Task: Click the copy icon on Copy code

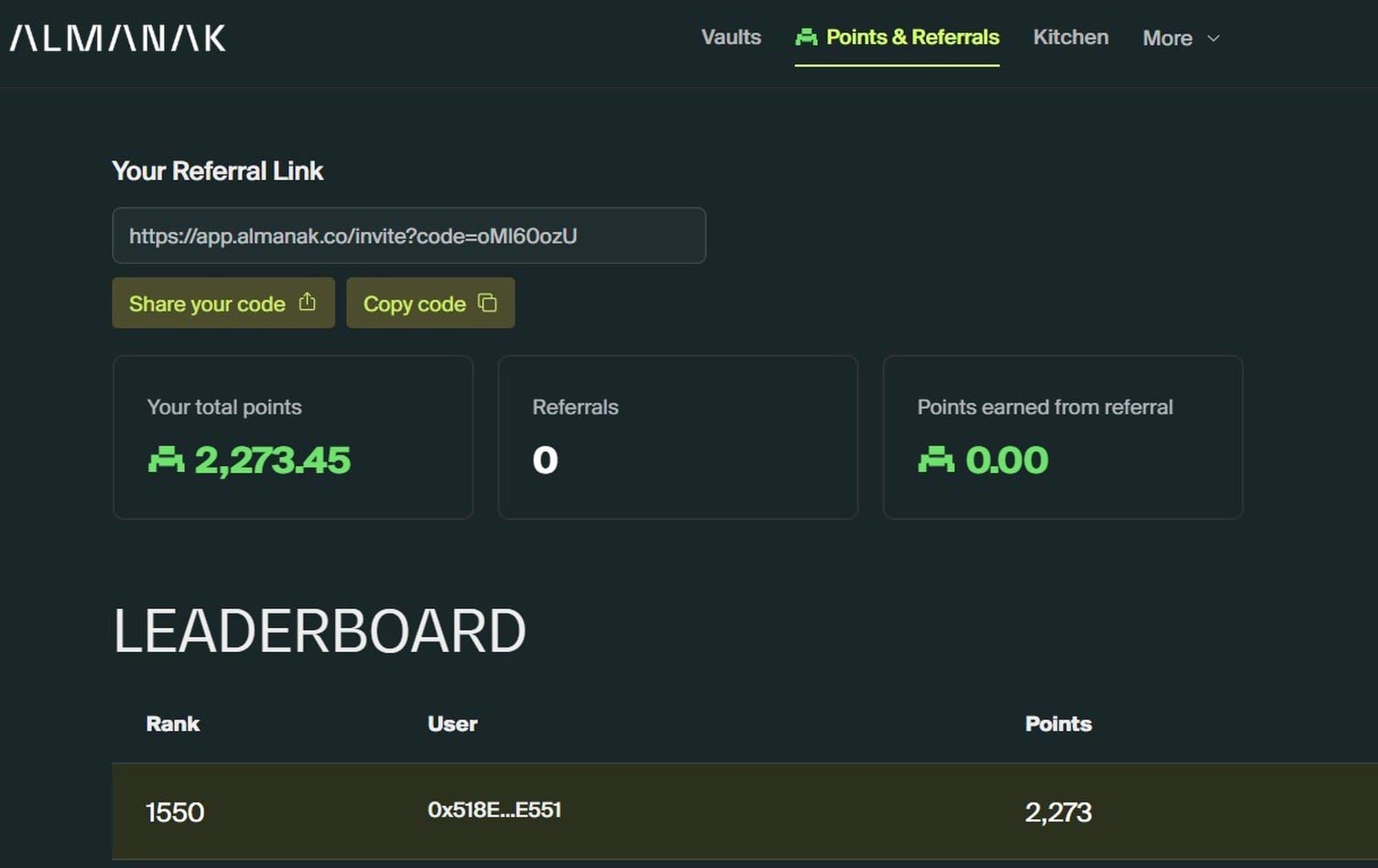Action: point(488,302)
